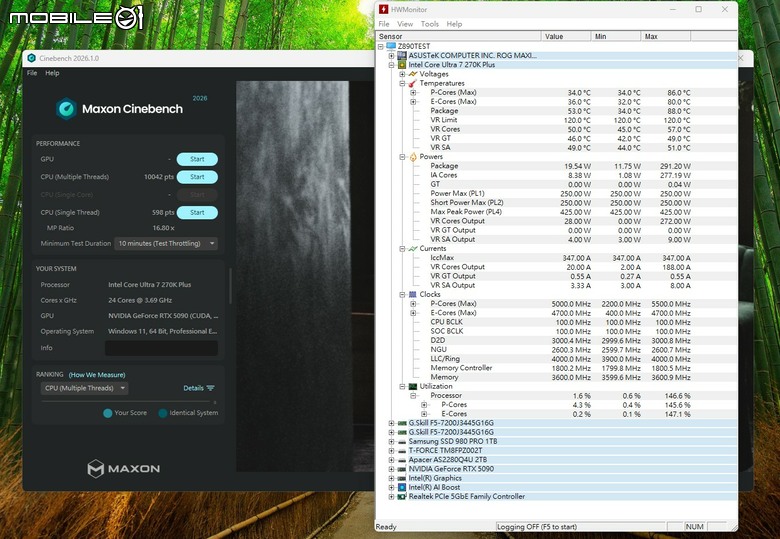Click the Powers flame icon
The width and height of the screenshot is (780, 539).
(413, 157)
